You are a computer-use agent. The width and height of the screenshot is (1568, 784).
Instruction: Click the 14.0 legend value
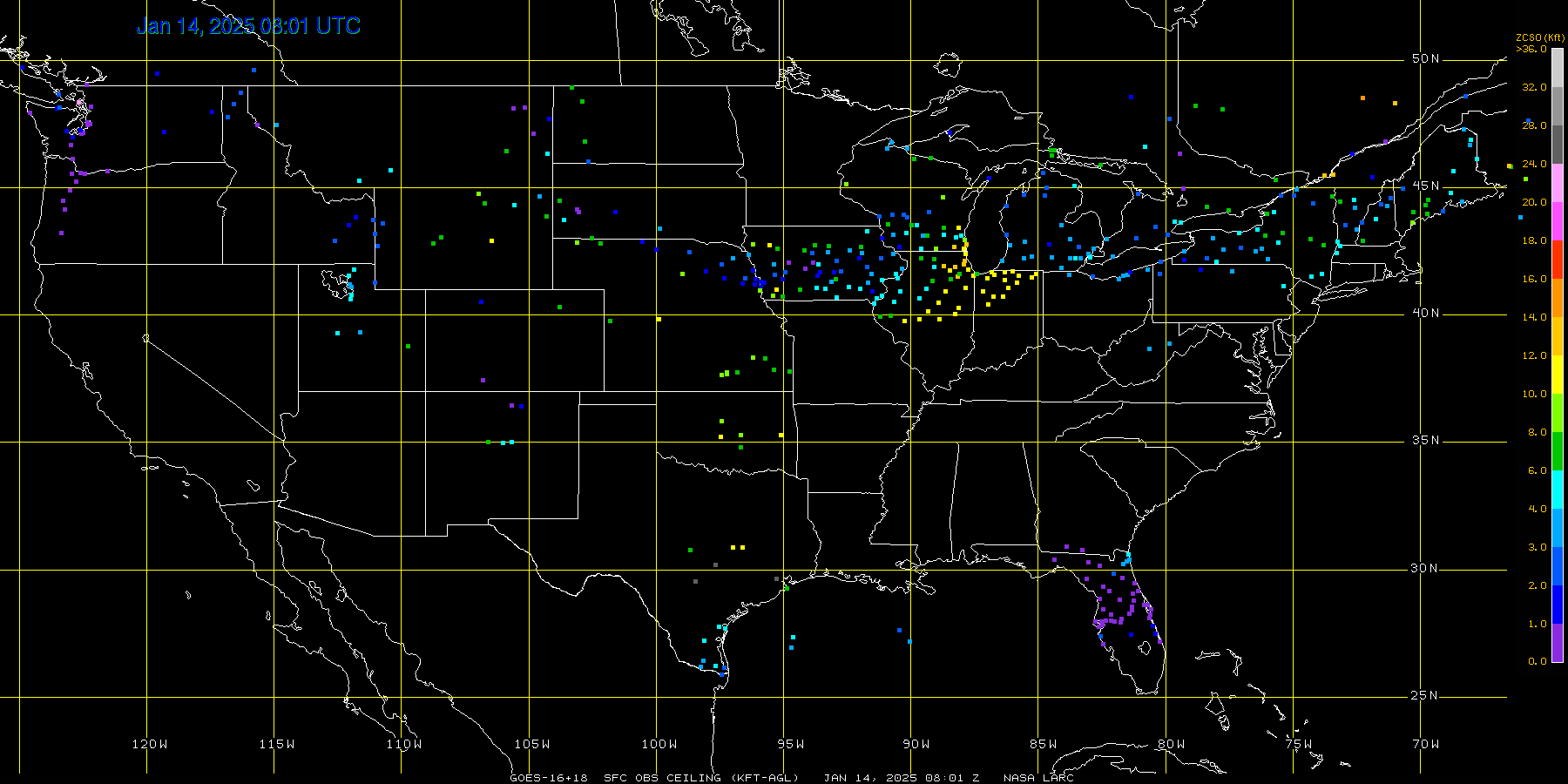coord(1535,317)
